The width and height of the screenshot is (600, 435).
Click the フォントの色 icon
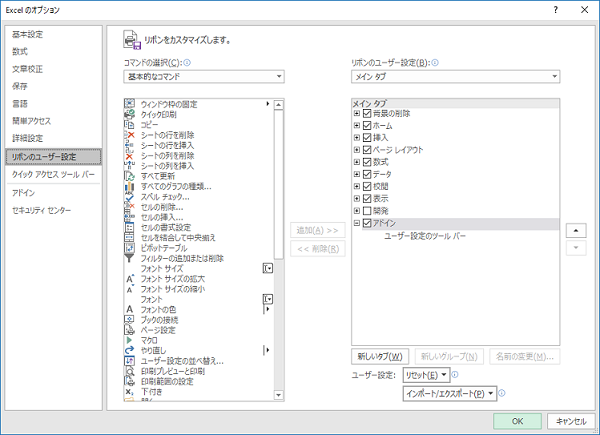[130, 309]
